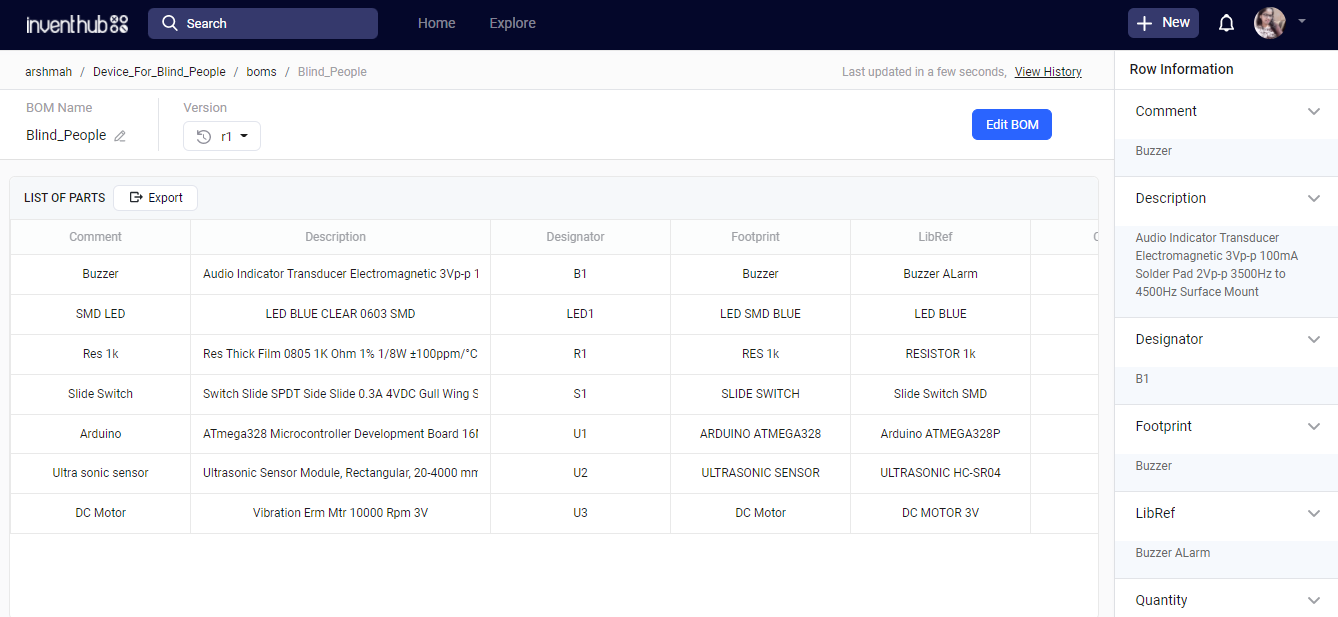The image size is (1338, 617).
Task: Click designator R1 cell
Action: 580,354
